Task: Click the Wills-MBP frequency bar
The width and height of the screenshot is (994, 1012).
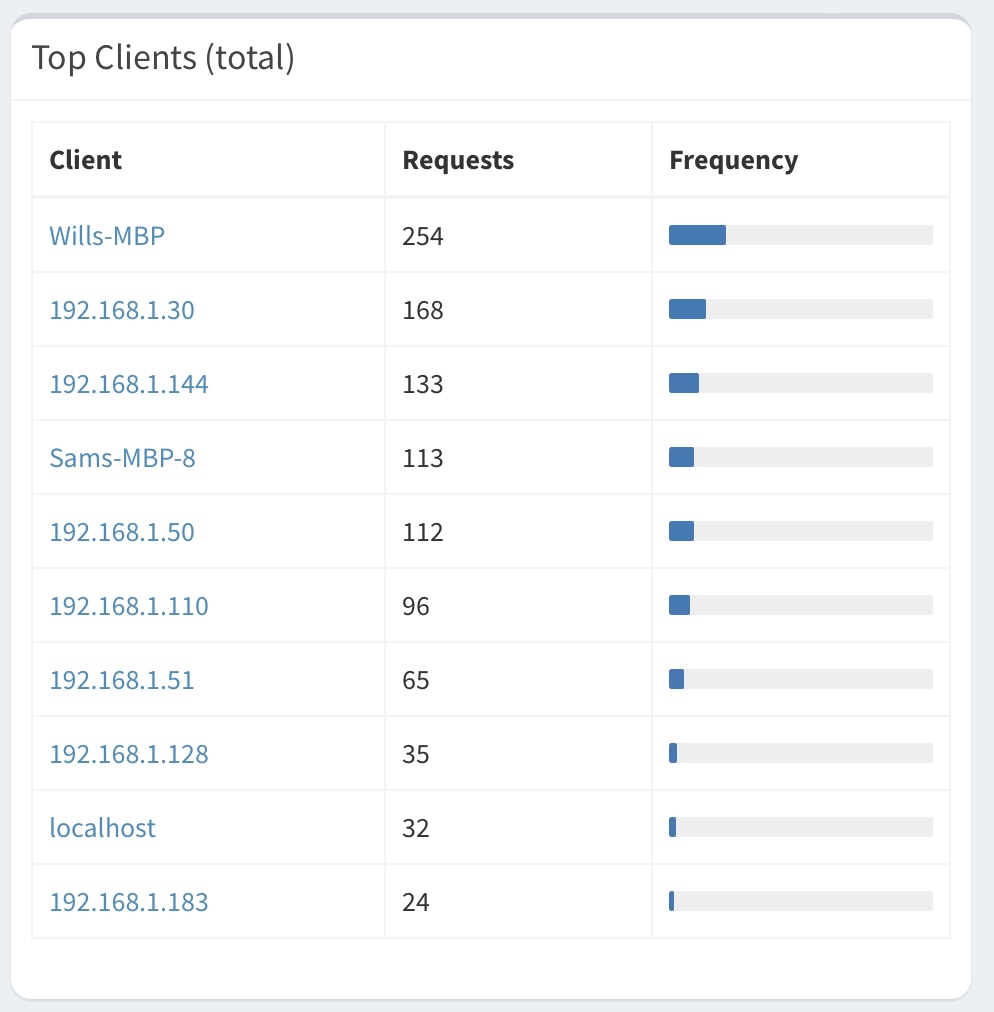Action: click(x=801, y=235)
